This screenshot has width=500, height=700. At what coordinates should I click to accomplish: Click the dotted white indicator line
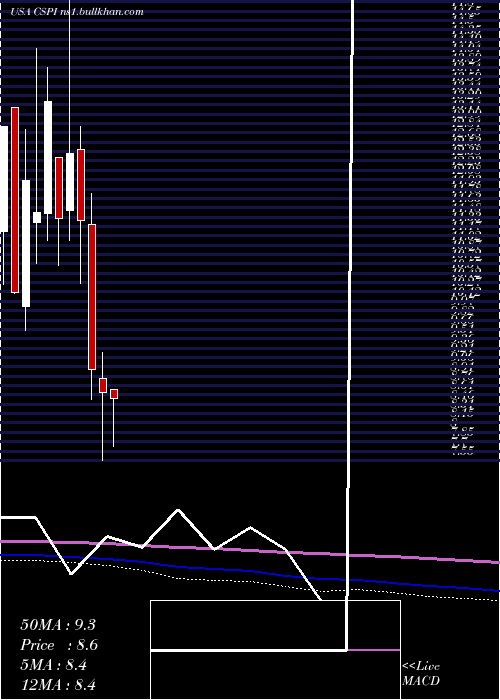click(x=250, y=580)
